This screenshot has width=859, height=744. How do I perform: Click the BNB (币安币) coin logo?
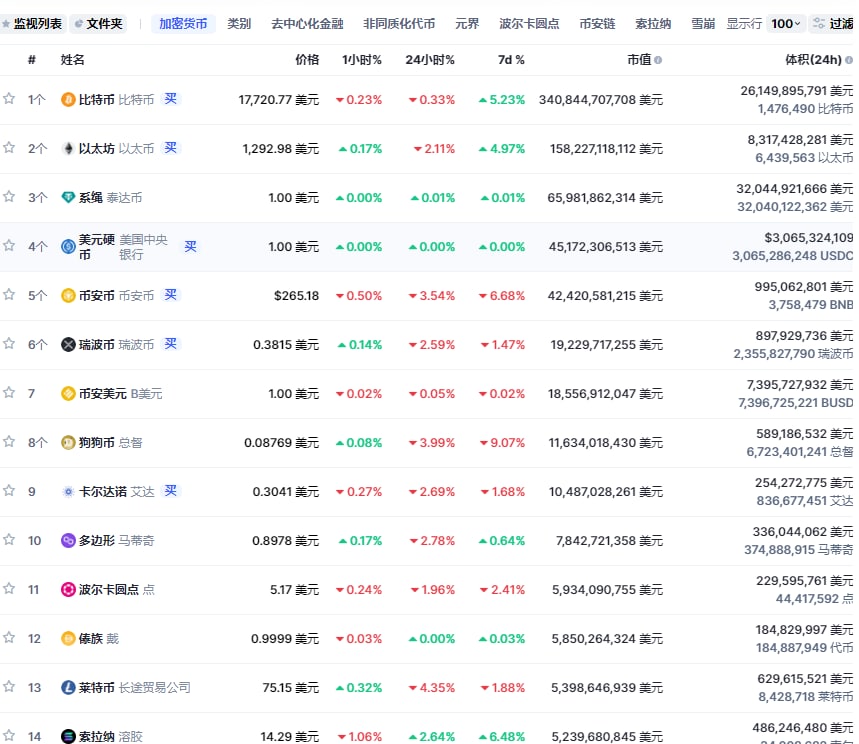tap(68, 295)
